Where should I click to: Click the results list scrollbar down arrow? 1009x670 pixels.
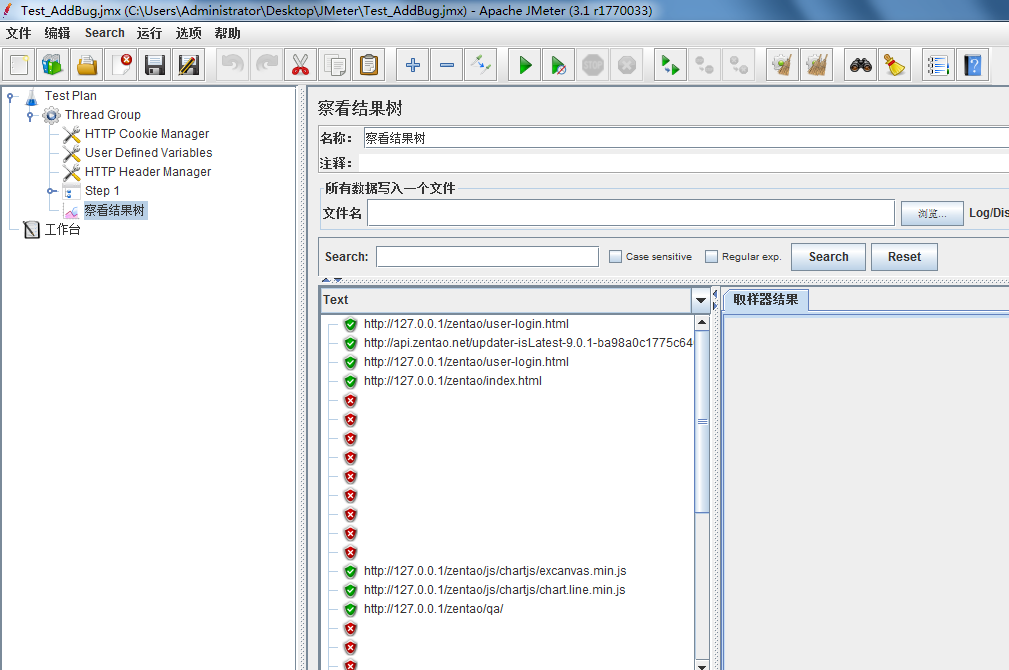[x=702, y=664]
